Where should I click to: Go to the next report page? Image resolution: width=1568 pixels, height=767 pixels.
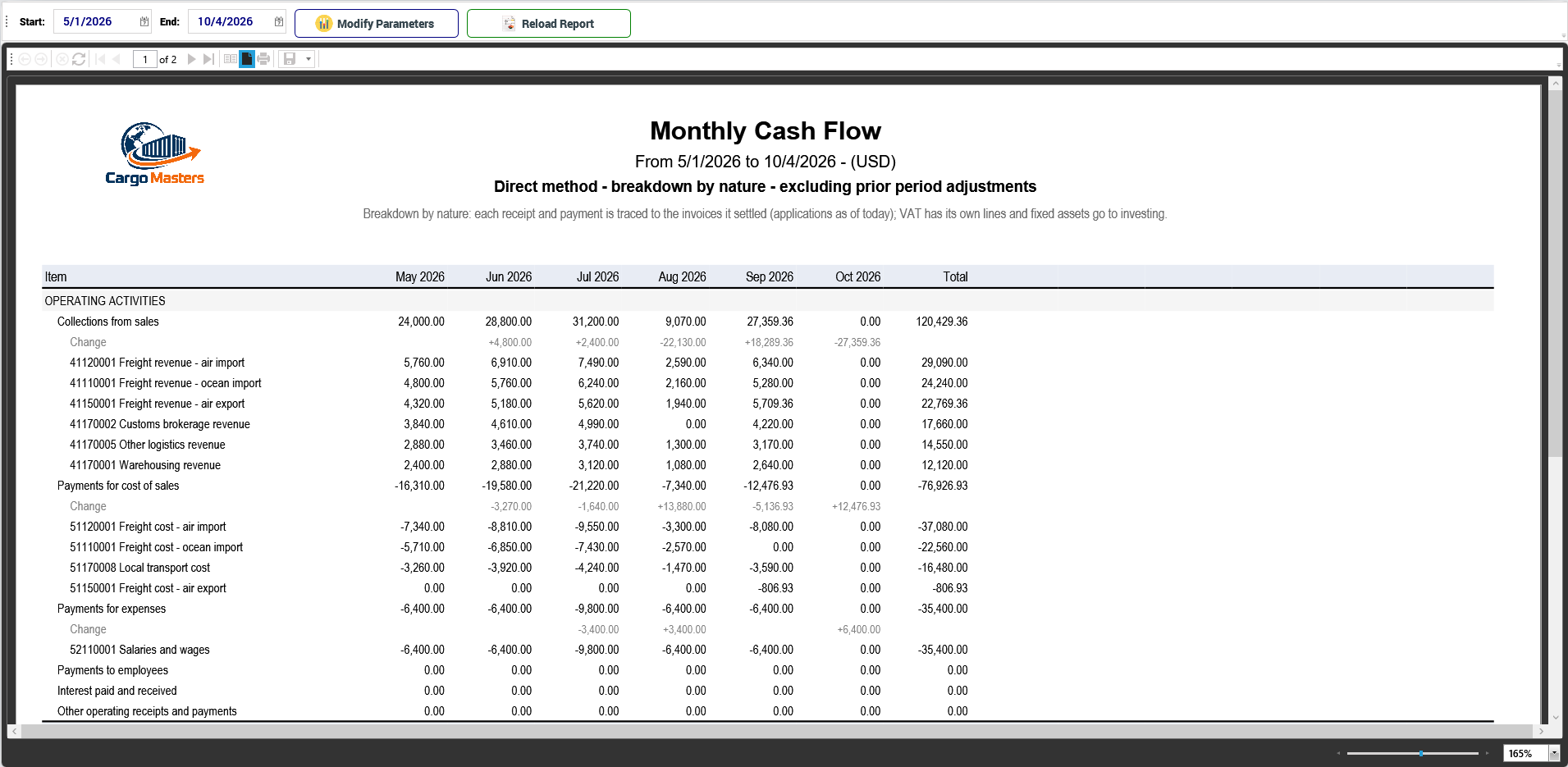pos(192,59)
